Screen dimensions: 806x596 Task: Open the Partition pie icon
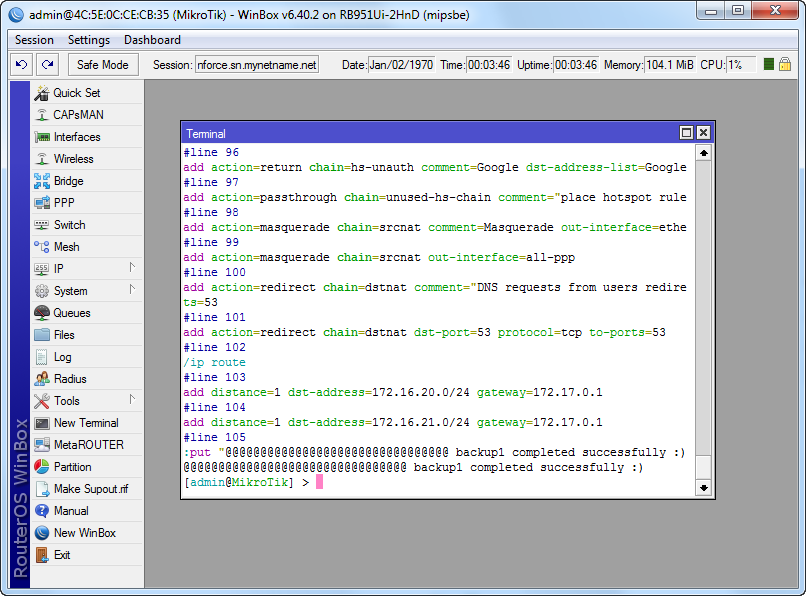[42, 467]
